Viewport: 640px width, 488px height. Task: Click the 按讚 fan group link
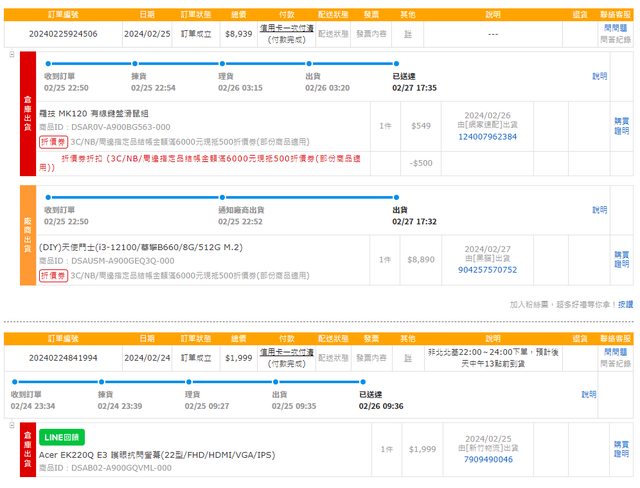click(x=624, y=304)
